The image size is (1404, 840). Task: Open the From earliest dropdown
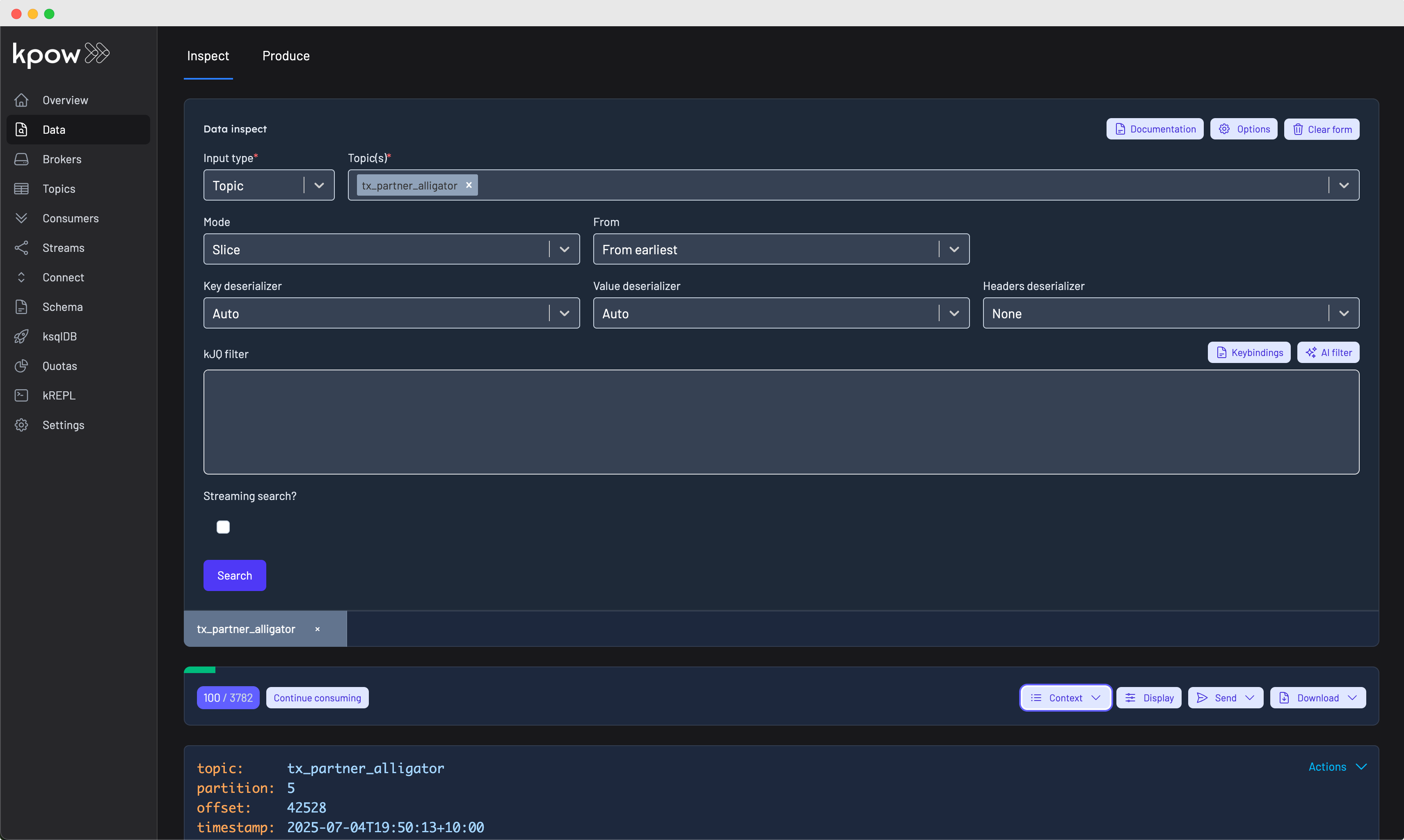[x=954, y=250]
